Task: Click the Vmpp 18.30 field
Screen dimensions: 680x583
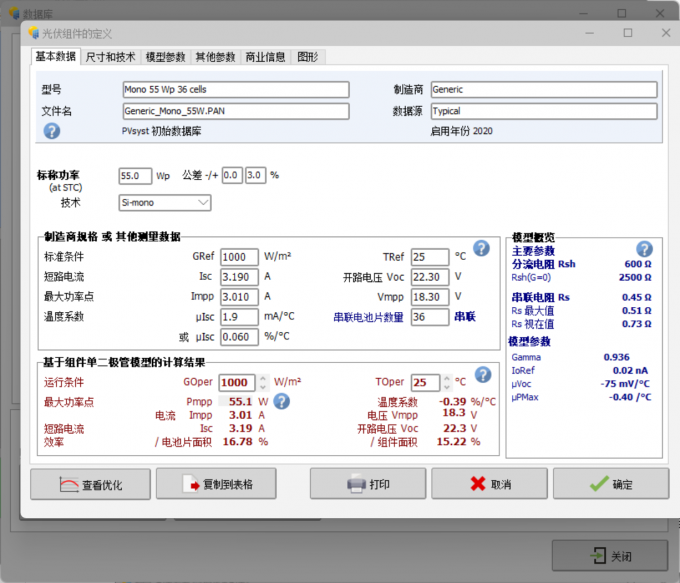Action: 430,297
